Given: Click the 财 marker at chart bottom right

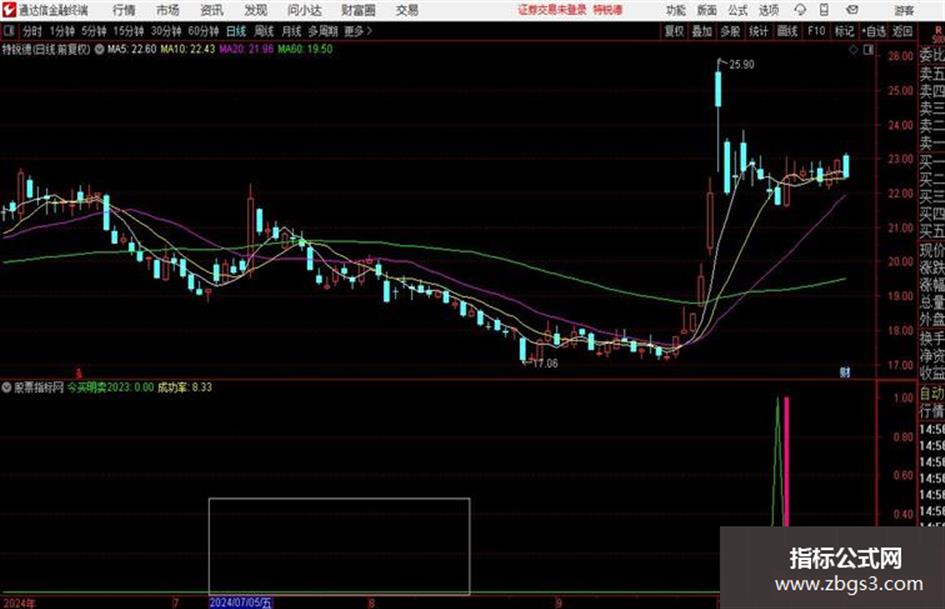Looking at the screenshot, I should [845, 373].
